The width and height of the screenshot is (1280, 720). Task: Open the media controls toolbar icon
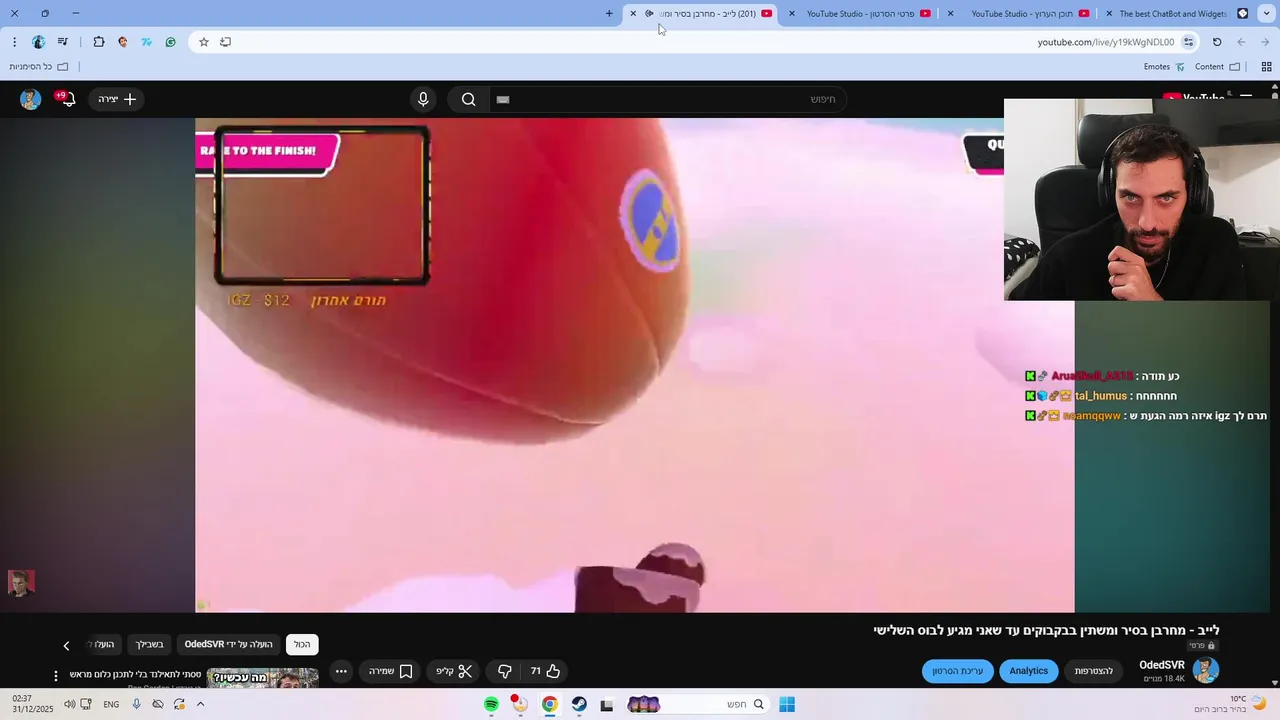63,42
